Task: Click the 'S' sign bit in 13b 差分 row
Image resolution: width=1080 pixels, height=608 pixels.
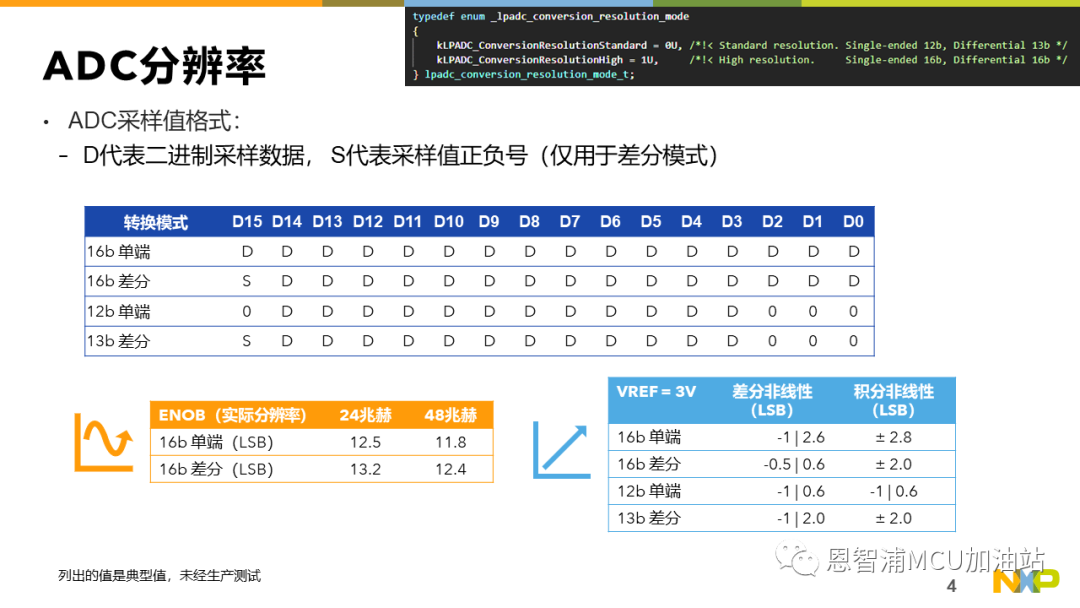Action: (247, 341)
